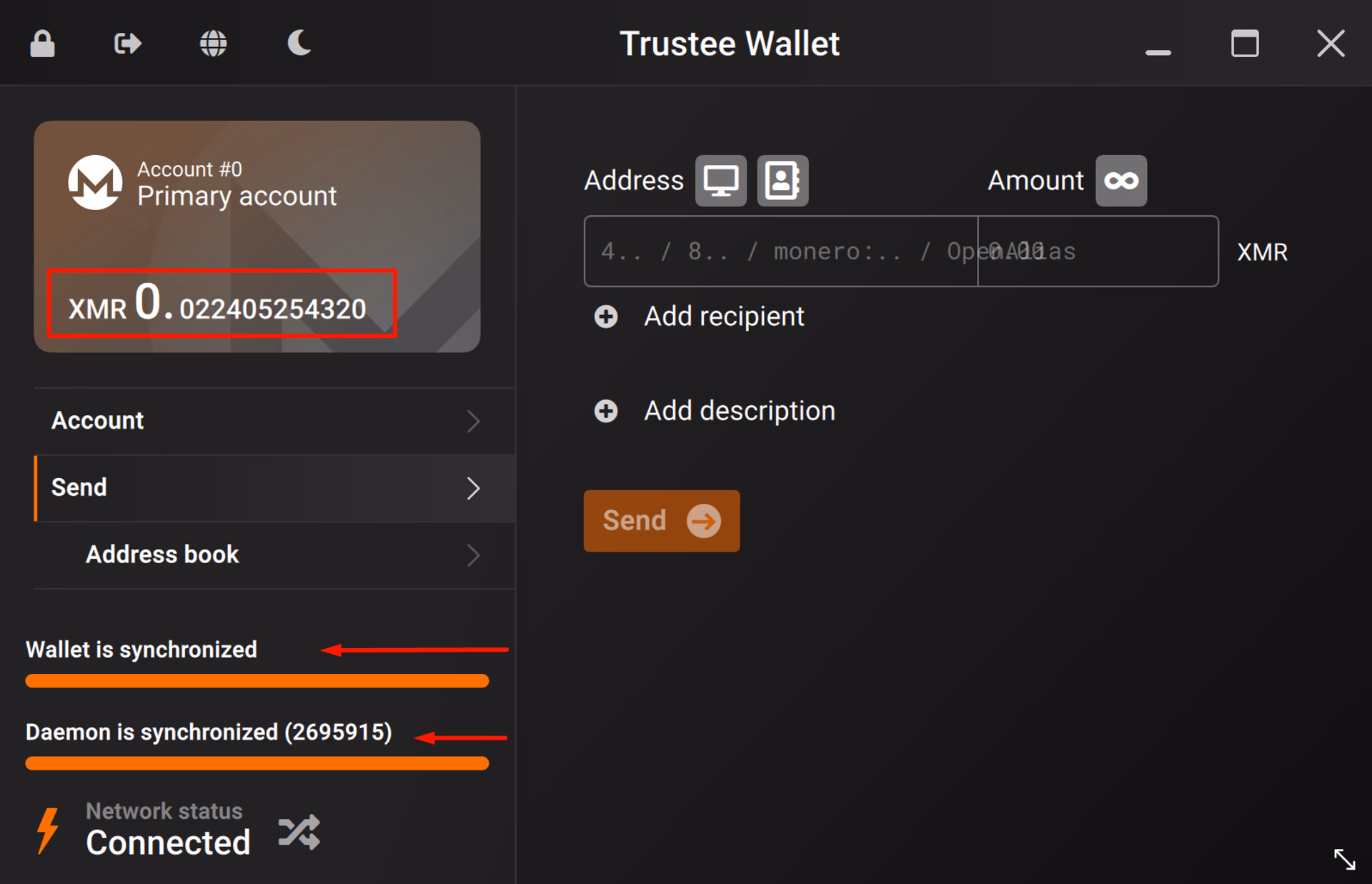Toggle dark mode with the moon icon
The height and width of the screenshot is (884, 1372).
coord(299,43)
